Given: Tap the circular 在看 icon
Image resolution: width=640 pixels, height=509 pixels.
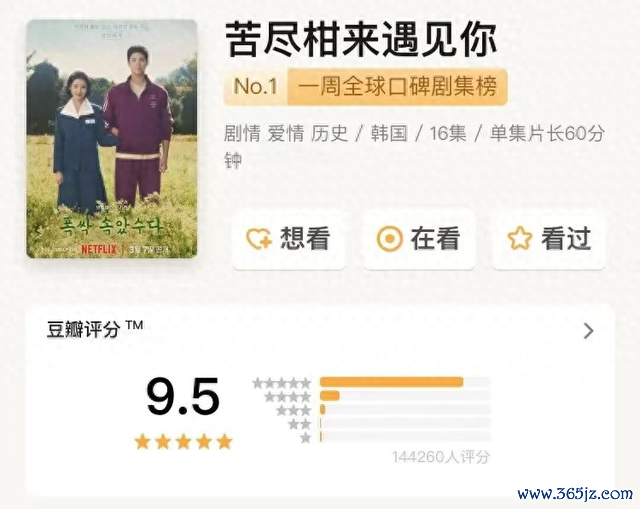Looking at the screenshot, I should coord(389,238).
